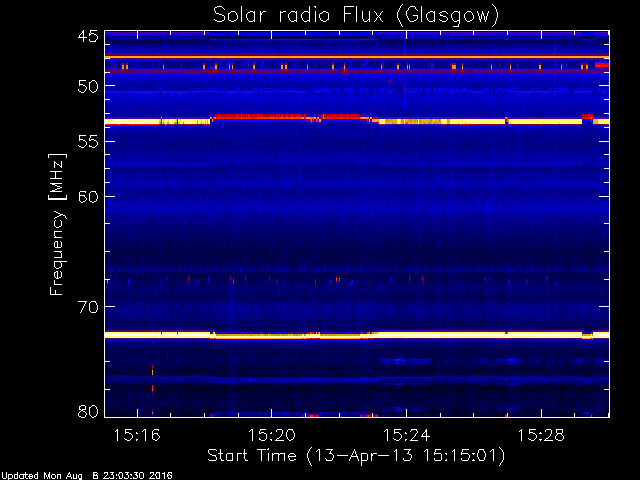Viewport: 640px width, 480px height.
Task: Select the 'Frequency [MHz]' axis label
Action: (57, 224)
